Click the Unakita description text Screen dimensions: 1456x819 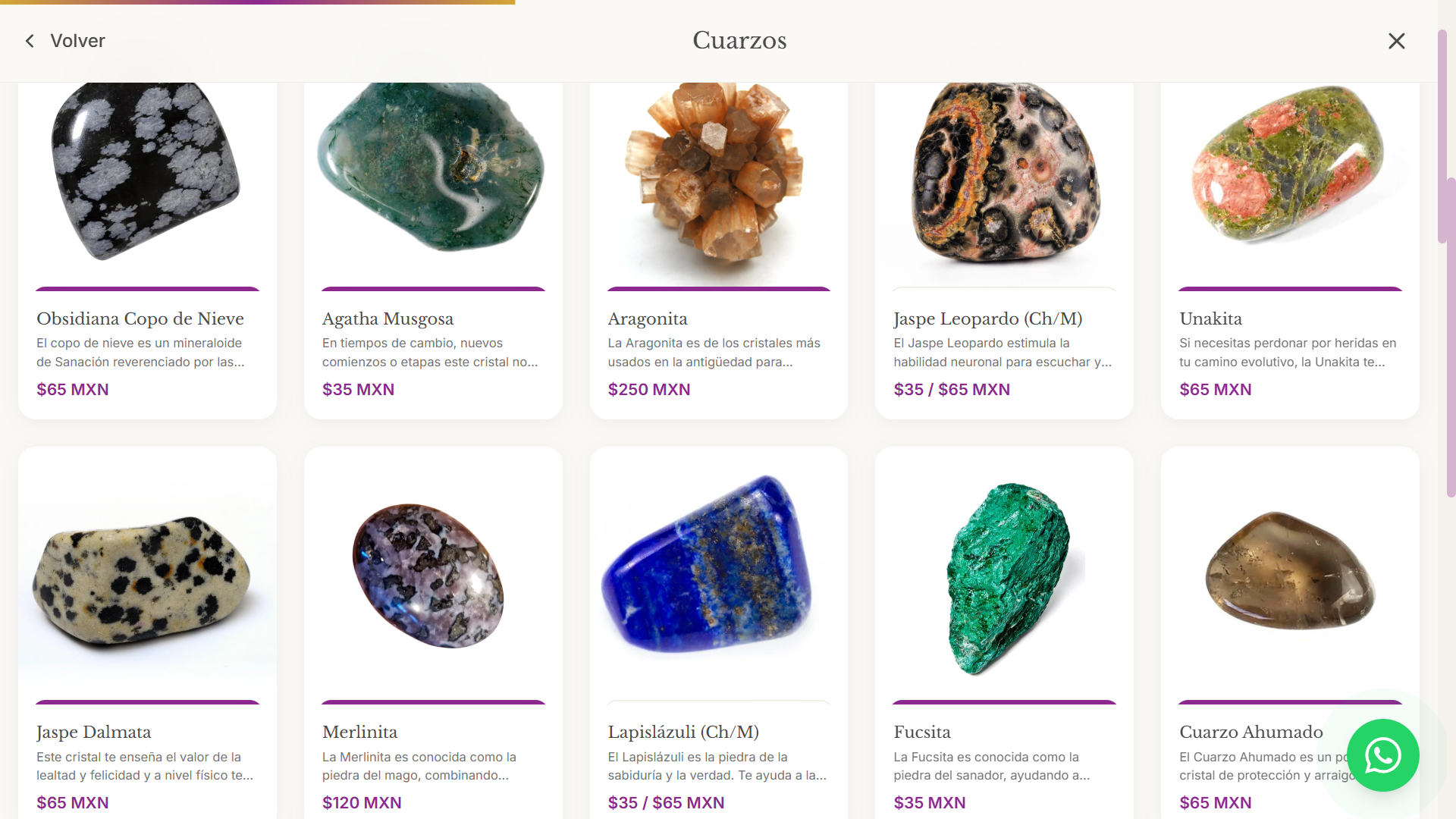(x=1288, y=353)
